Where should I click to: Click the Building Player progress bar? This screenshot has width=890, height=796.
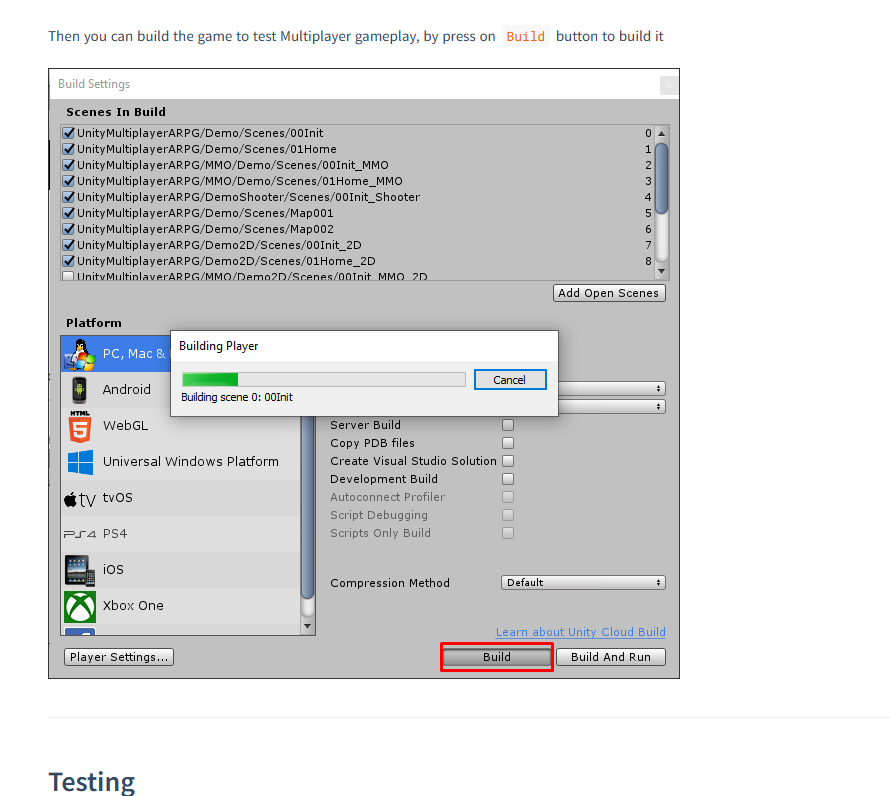tap(324, 379)
